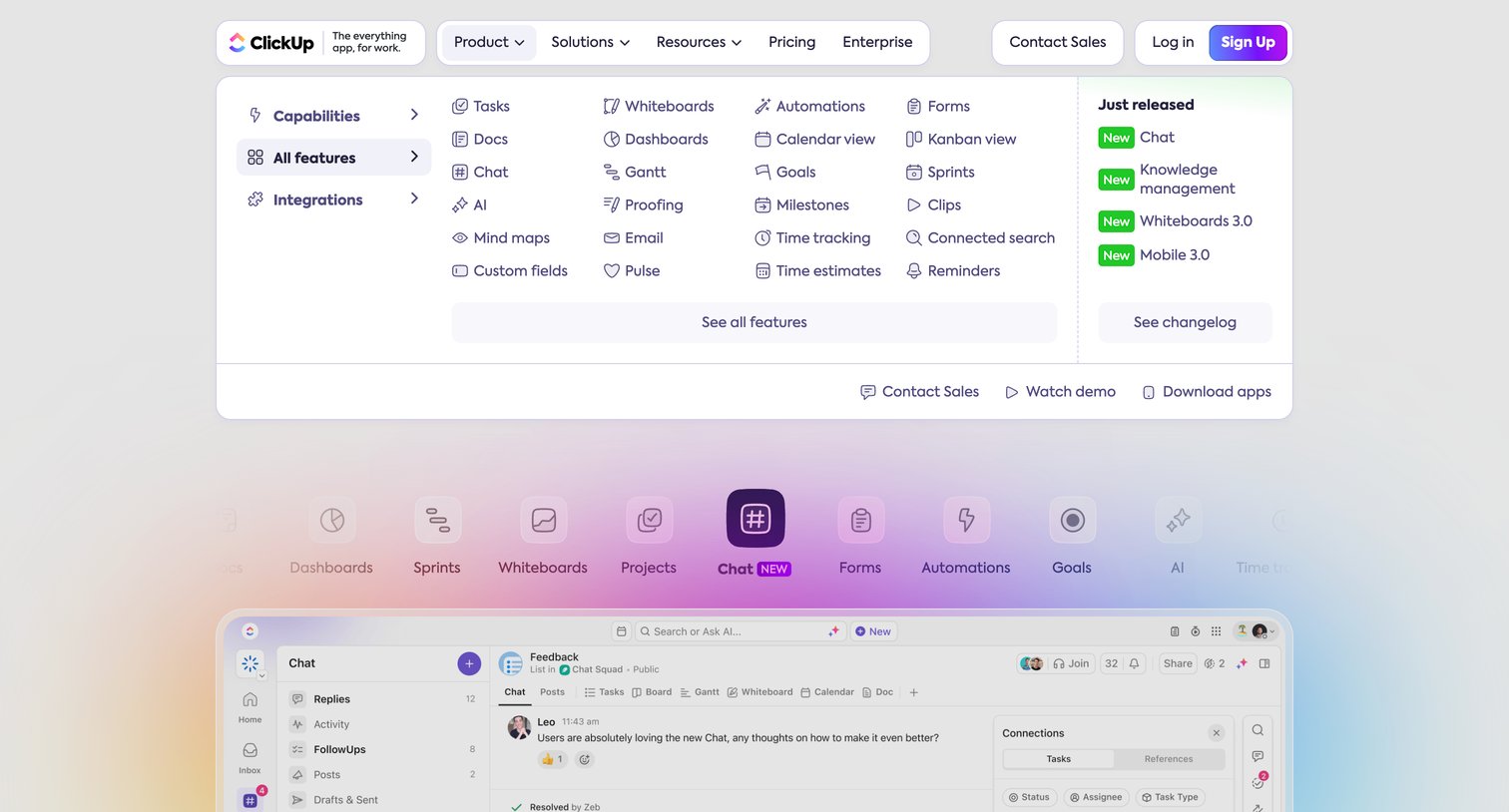Image resolution: width=1509 pixels, height=812 pixels.
Task: Click the New button in app preview
Action: [873, 631]
